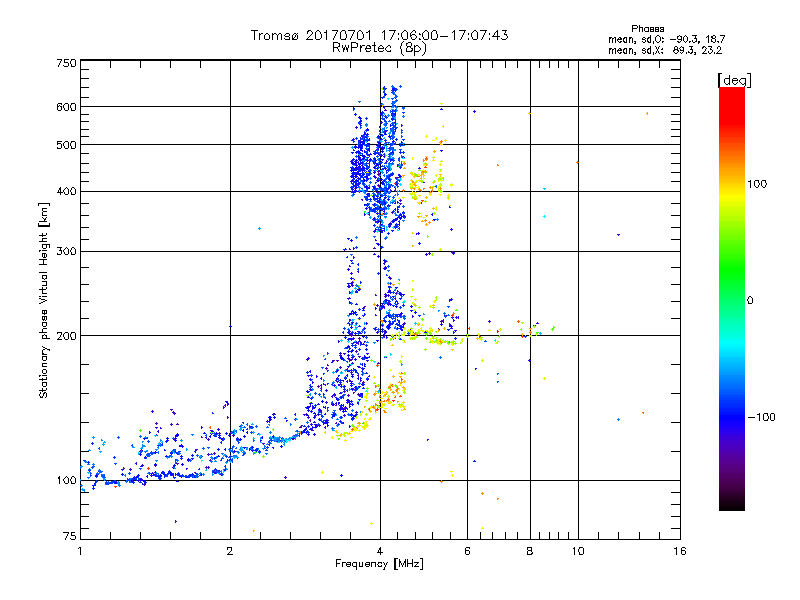
Task: Click the colorbar '-100' tick label
Action: click(761, 417)
